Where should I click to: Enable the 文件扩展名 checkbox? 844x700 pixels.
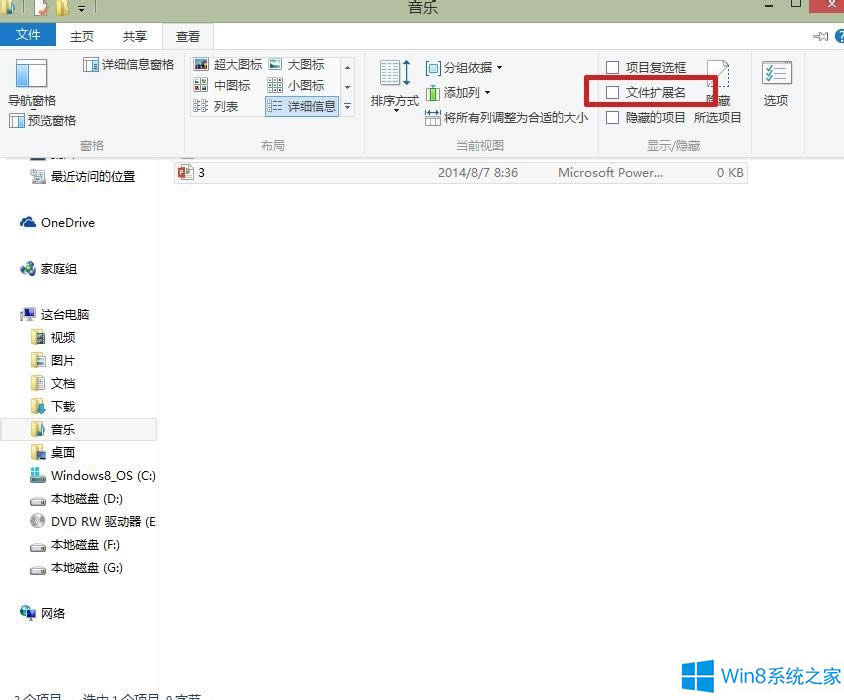[x=611, y=92]
